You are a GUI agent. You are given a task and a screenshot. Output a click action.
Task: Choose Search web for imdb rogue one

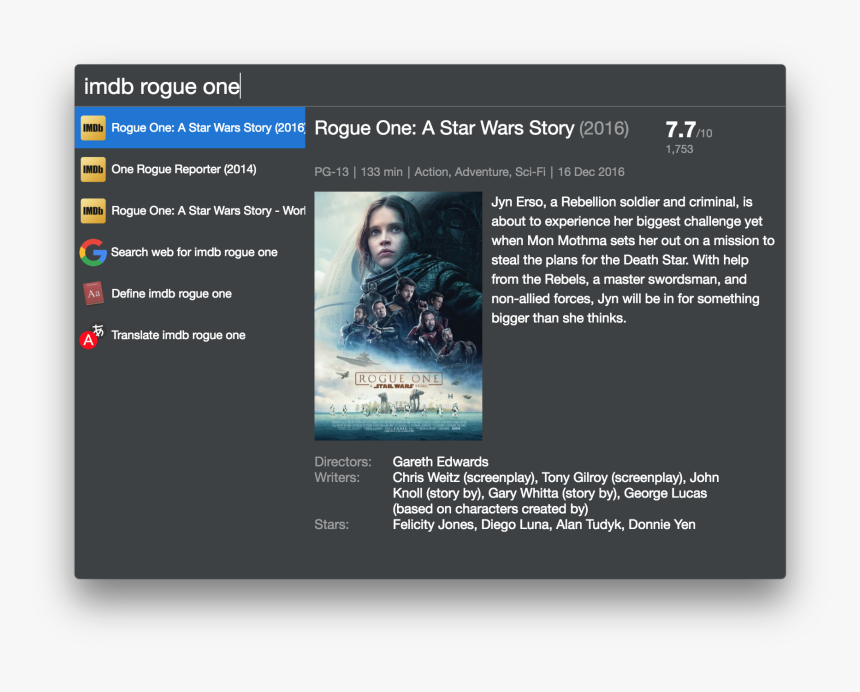point(190,252)
